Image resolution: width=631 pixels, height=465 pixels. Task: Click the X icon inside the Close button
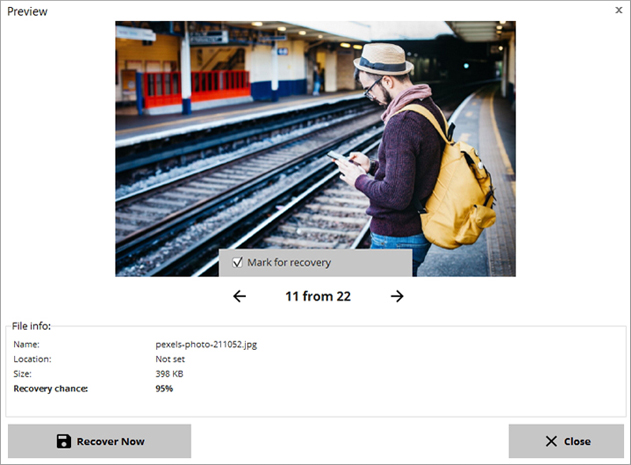coord(551,441)
